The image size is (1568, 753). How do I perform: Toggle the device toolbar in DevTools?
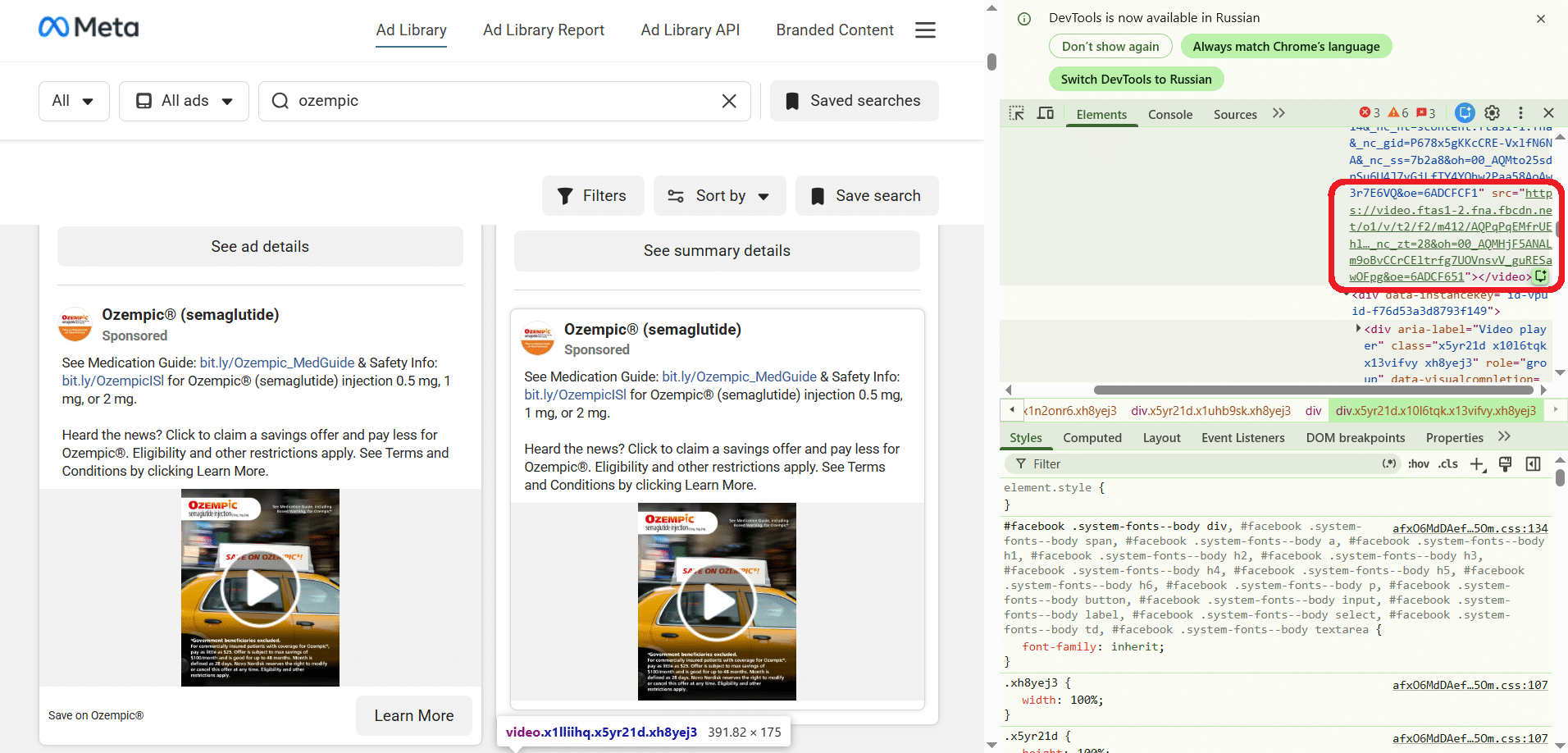click(x=1046, y=113)
